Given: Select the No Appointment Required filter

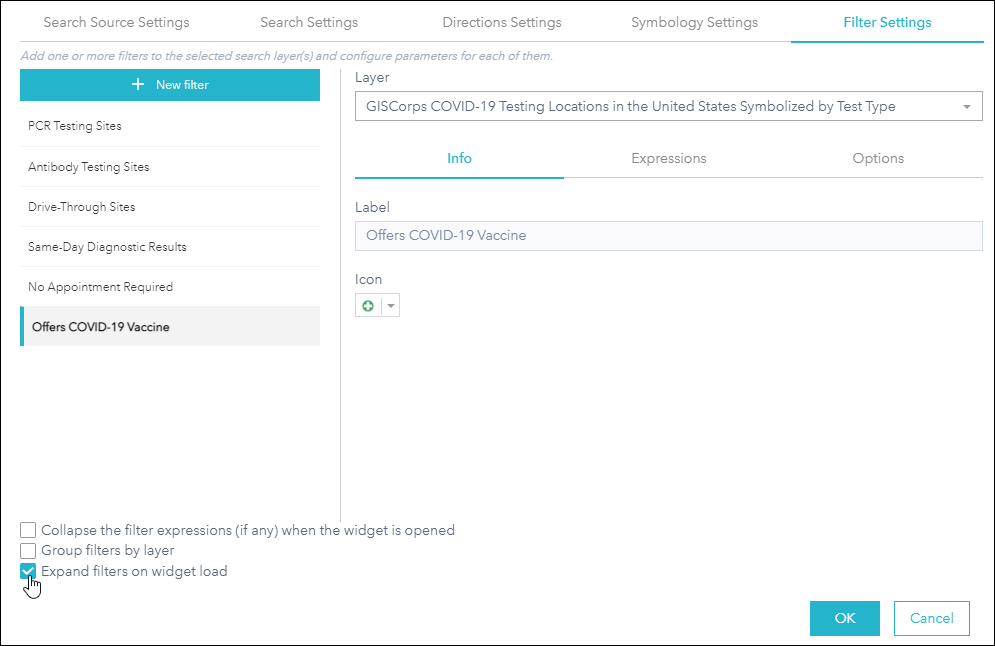Looking at the screenshot, I should 170,287.
